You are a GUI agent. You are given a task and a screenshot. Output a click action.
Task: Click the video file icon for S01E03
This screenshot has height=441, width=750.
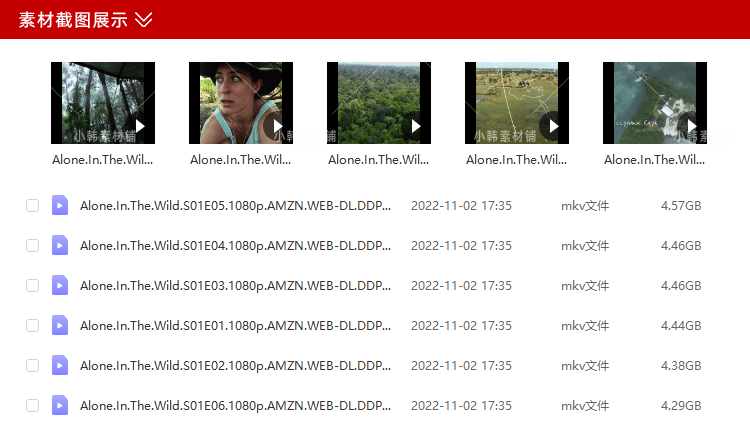[x=60, y=286]
